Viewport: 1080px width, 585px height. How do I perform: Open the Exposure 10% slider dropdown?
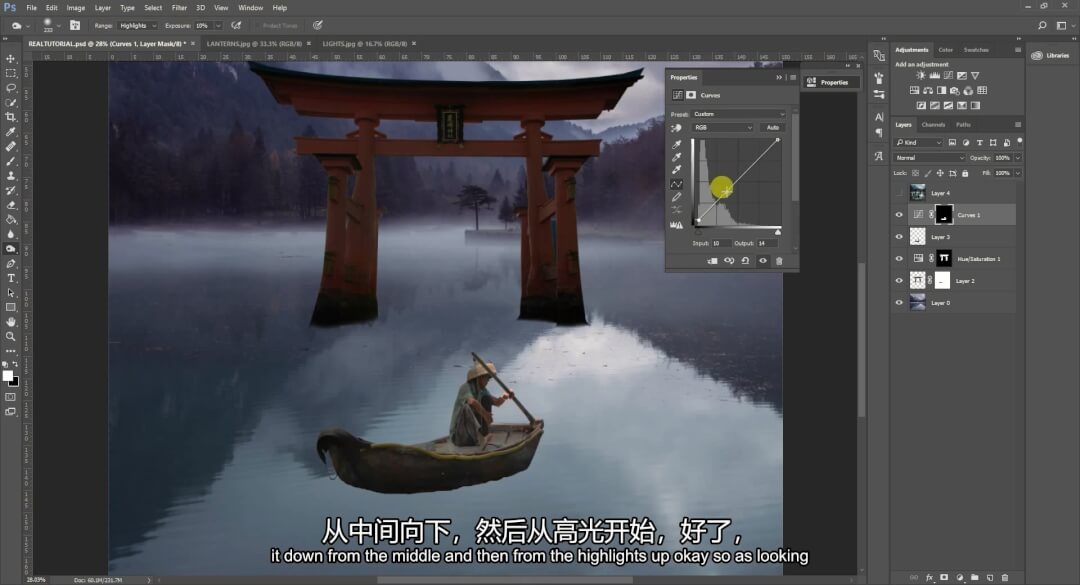(218, 25)
